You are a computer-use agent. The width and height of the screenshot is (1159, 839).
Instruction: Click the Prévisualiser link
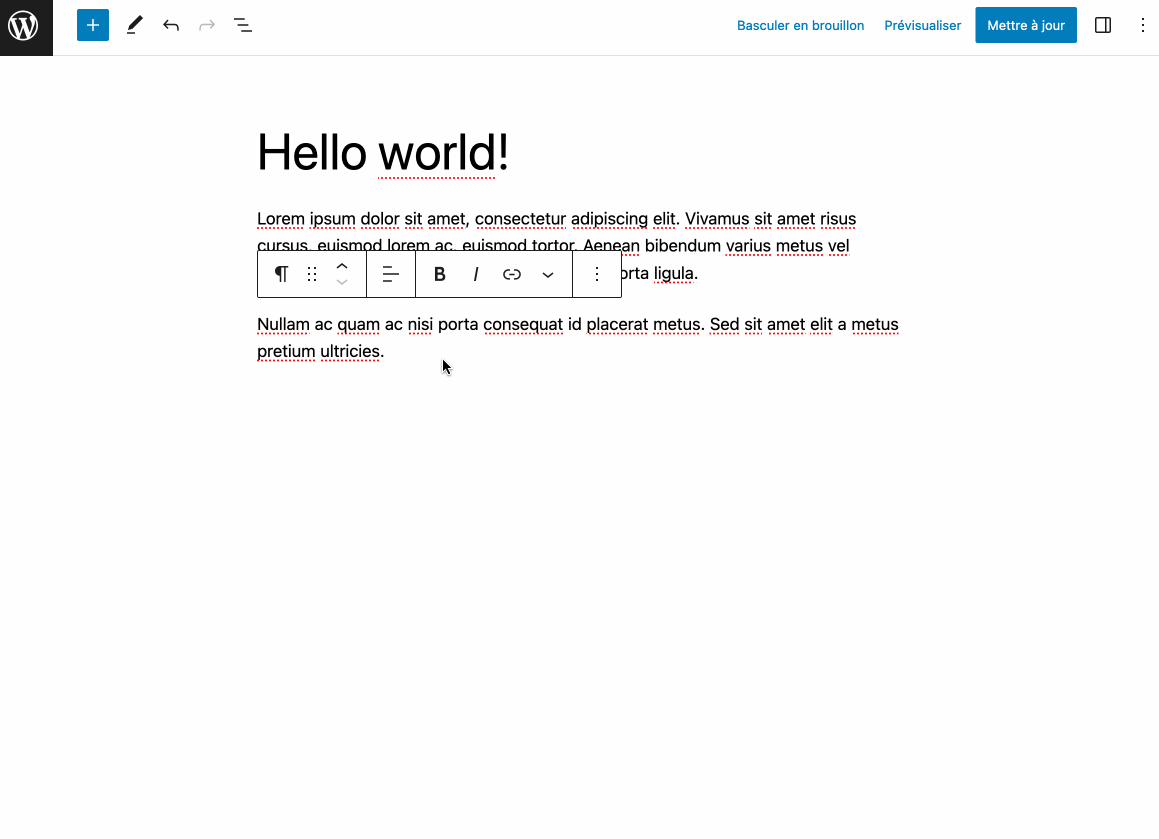click(922, 26)
